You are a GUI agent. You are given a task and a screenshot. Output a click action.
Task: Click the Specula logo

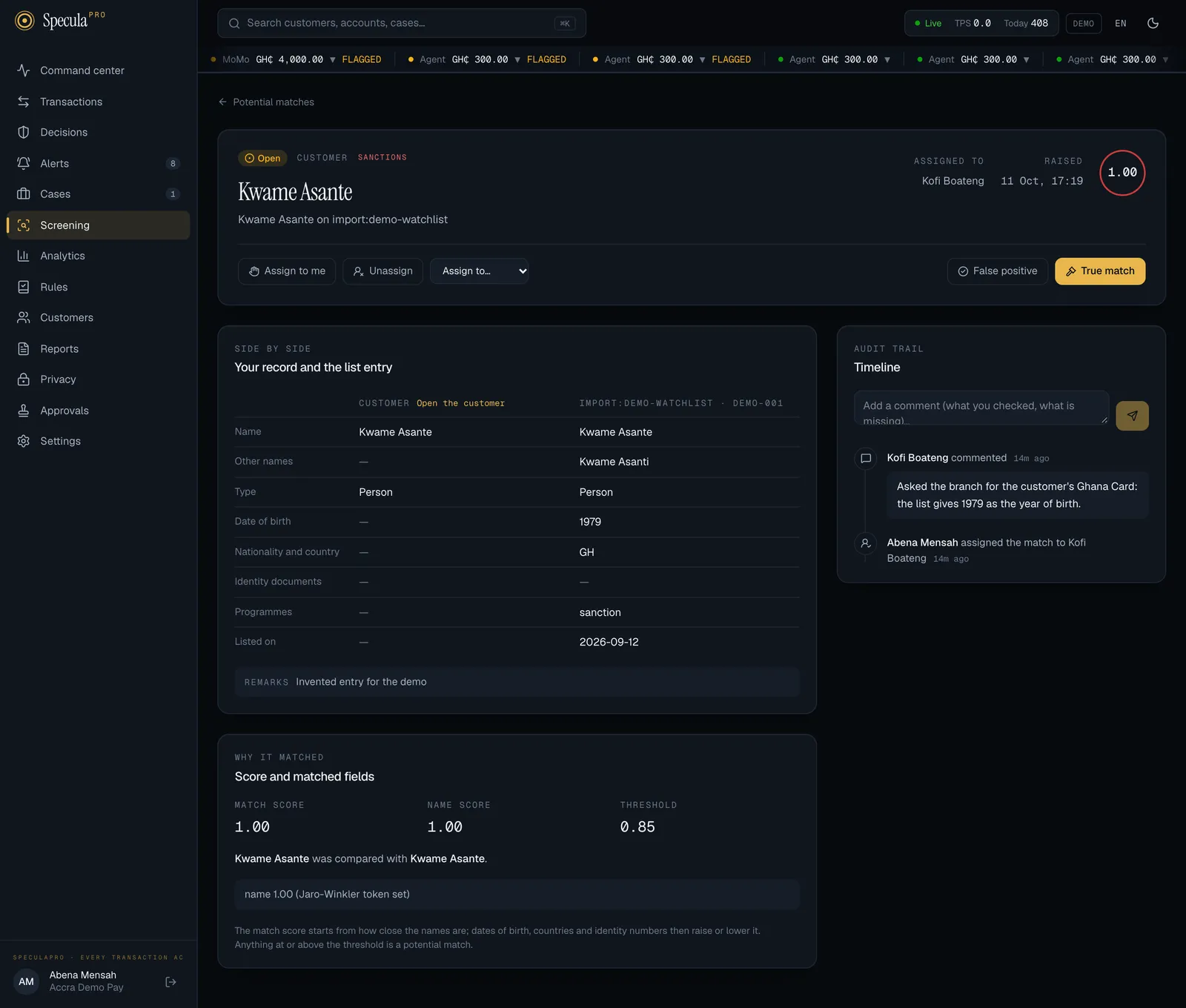tap(59, 21)
